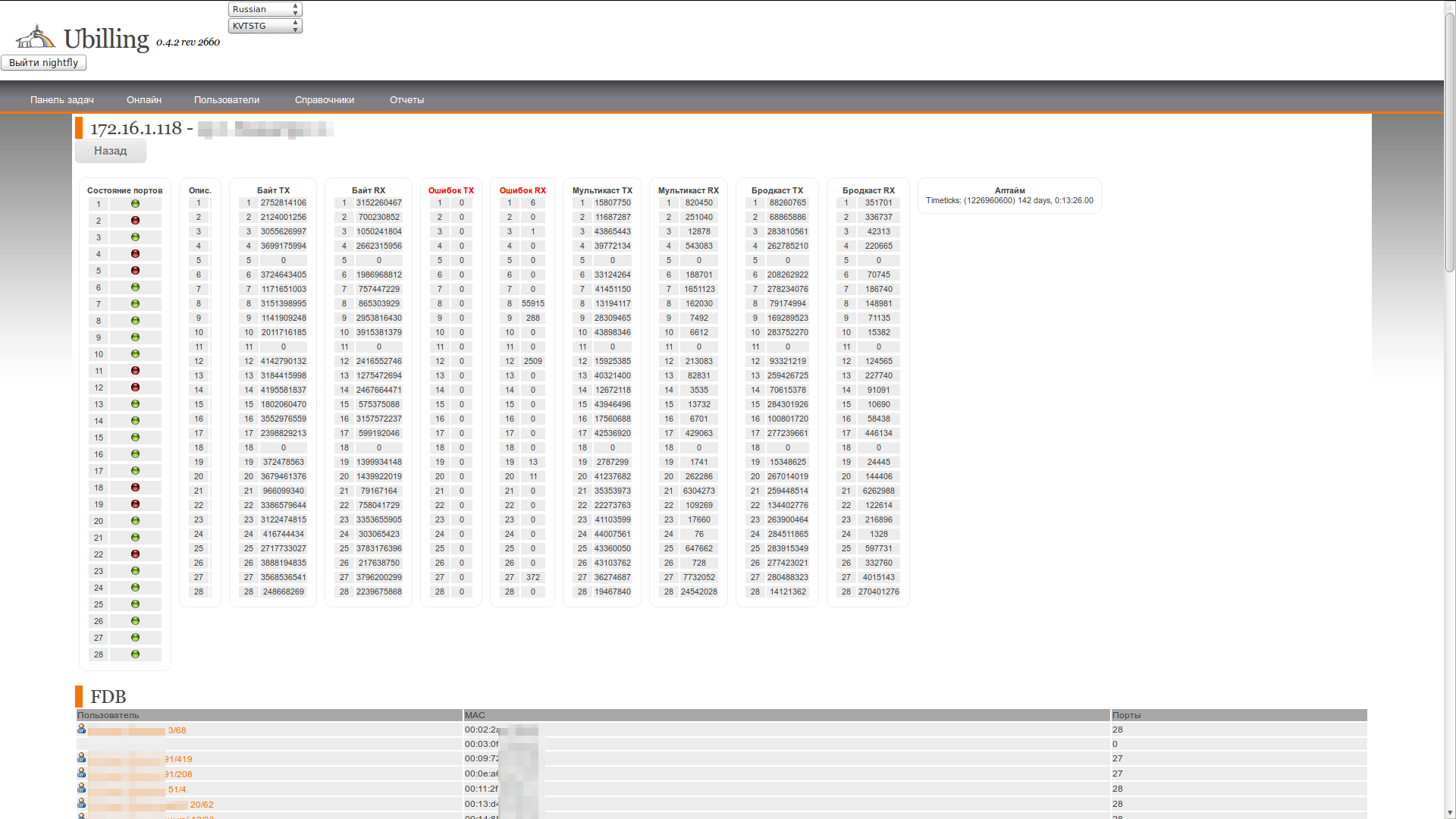
Task: Click Выйти nightly logout button
Action: click(44, 63)
